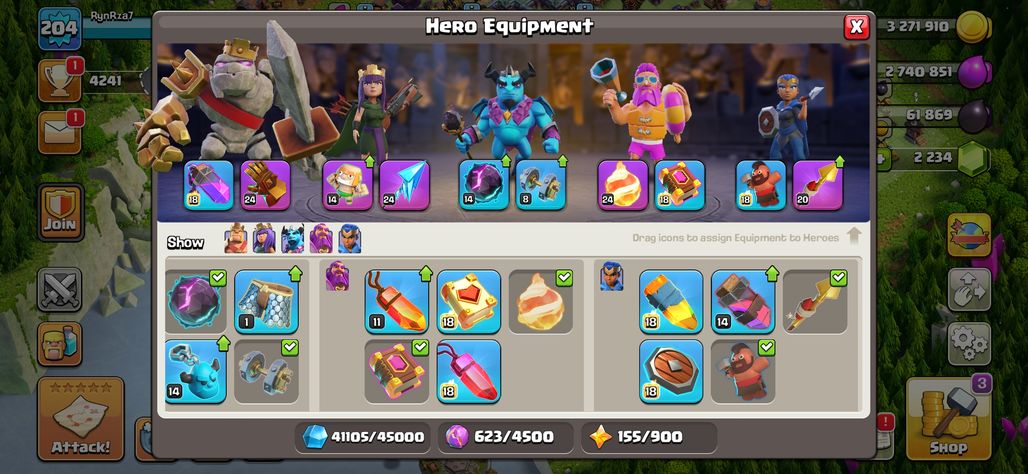Filter equipment by Barbarian King icon
The height and width of the screenshot is (474, 1028).
click(x=236, y=239)
